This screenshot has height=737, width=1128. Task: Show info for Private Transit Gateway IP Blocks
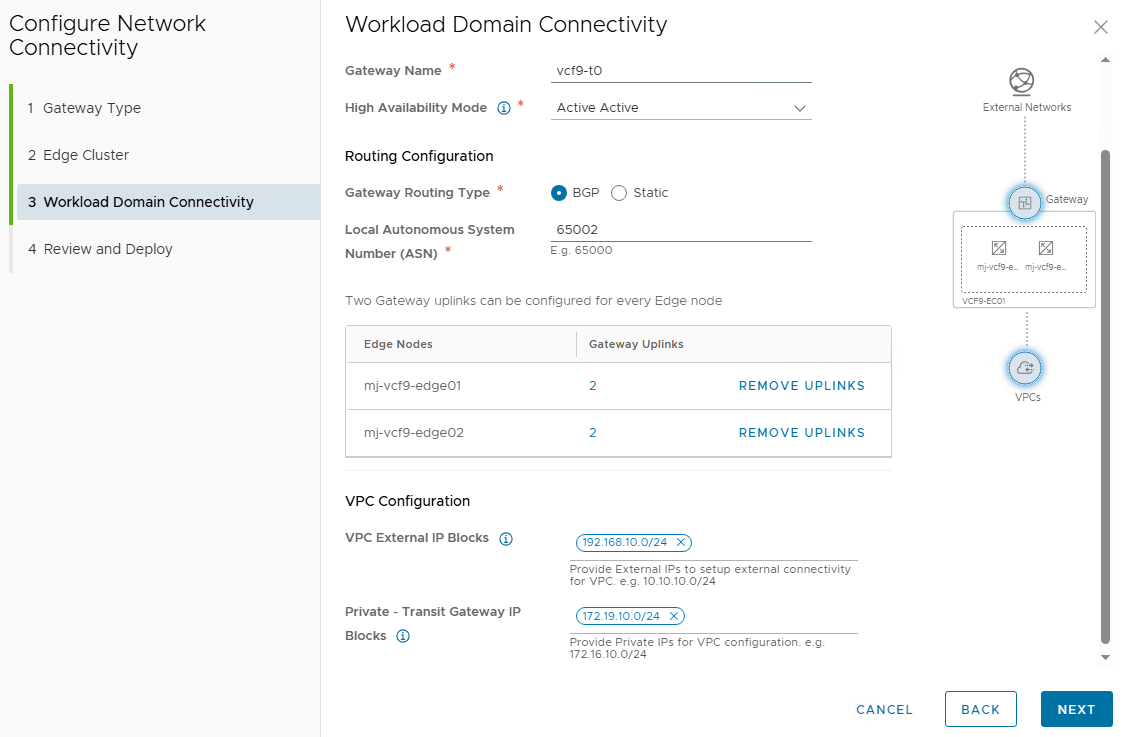tap(403, 636)
